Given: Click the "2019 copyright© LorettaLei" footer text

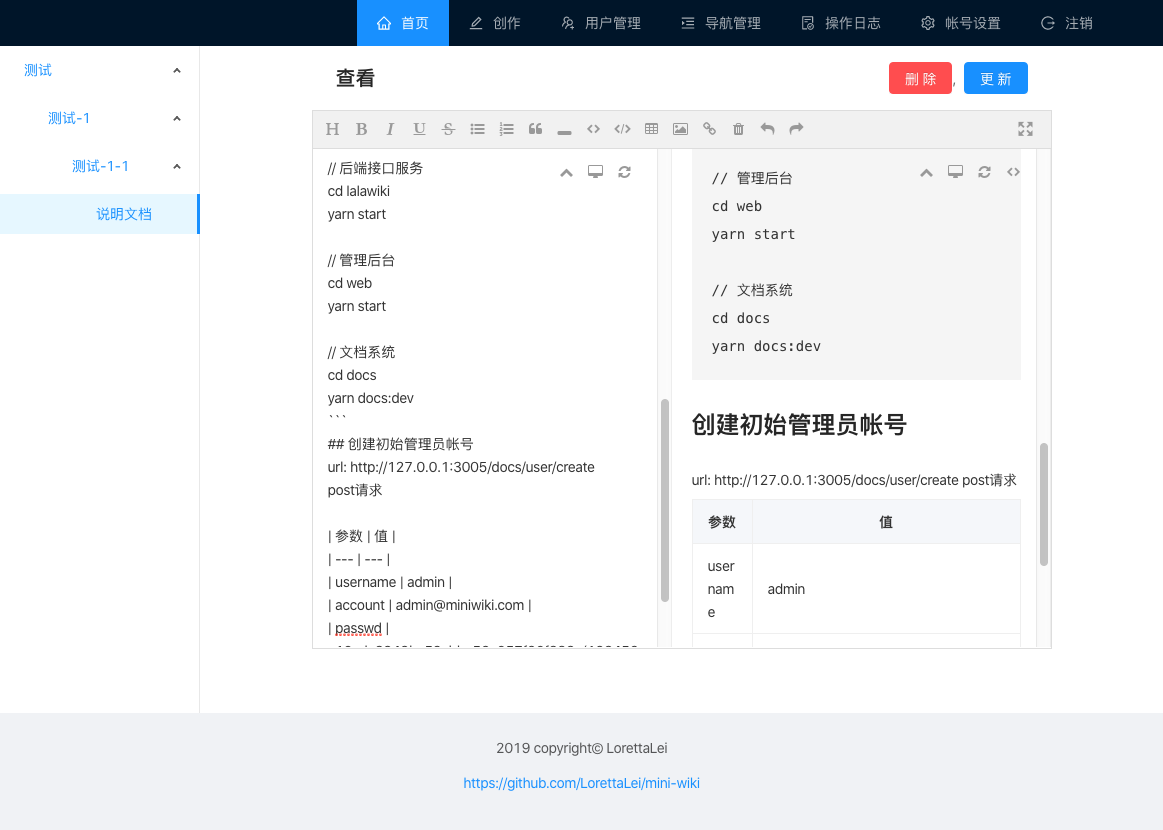Looking at the screenshot, I should pyautogui.click(x=582, y=748).
